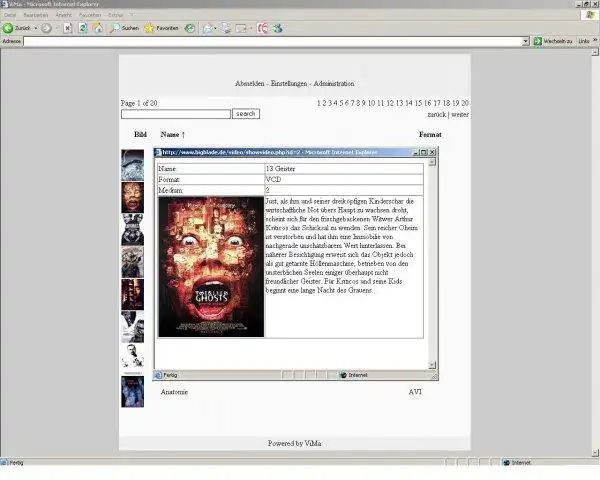
Task: Click the popup status bar Internet zone
Action: [x=354, y=375]
